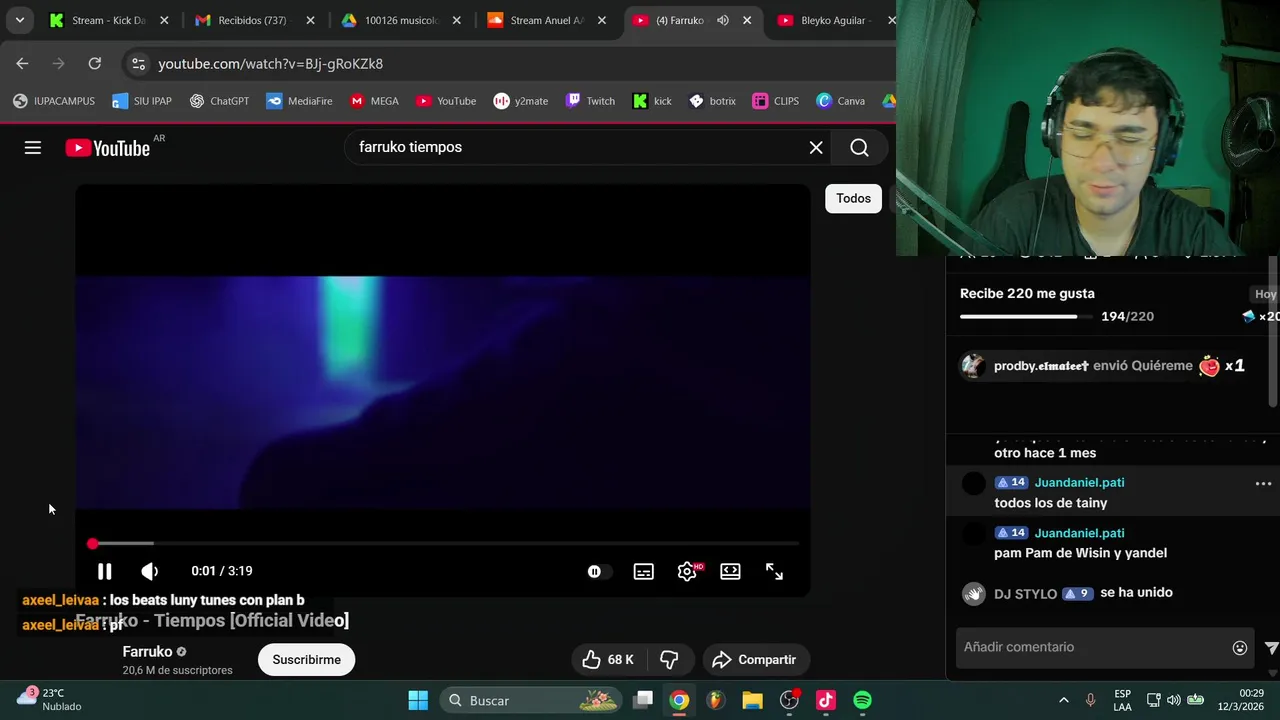View site information icon in address bar
The height and width of the screenshot is (720, 1280).
[x=139, y=63]
